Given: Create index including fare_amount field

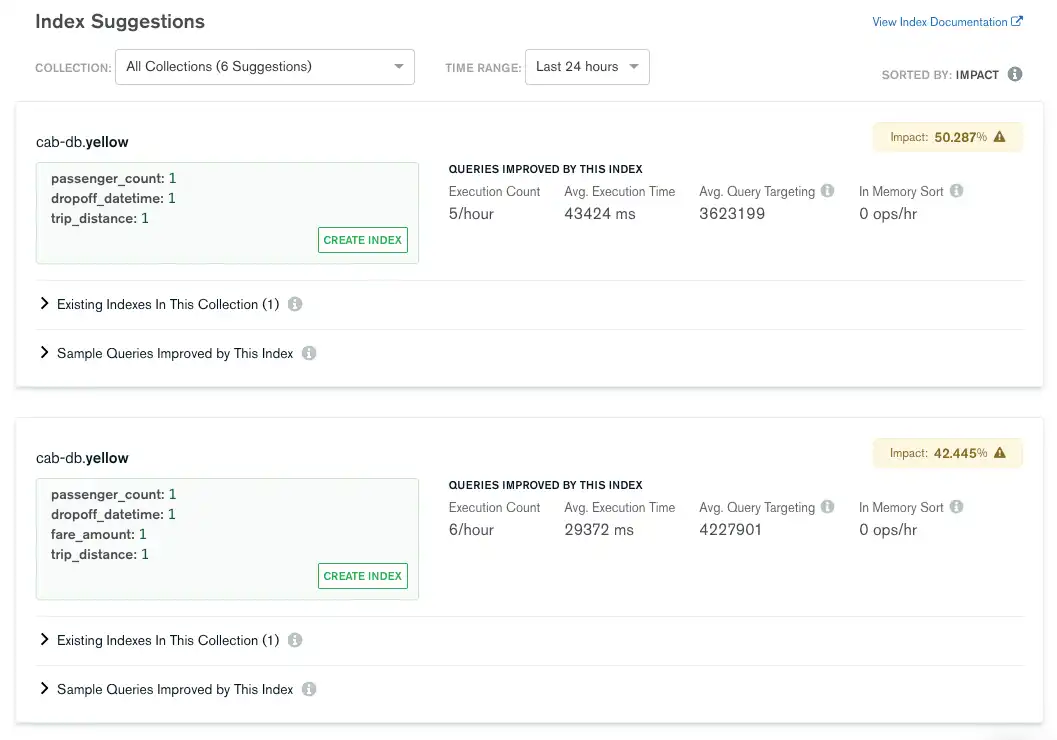Looking at the screenshot, I should 363,576.
